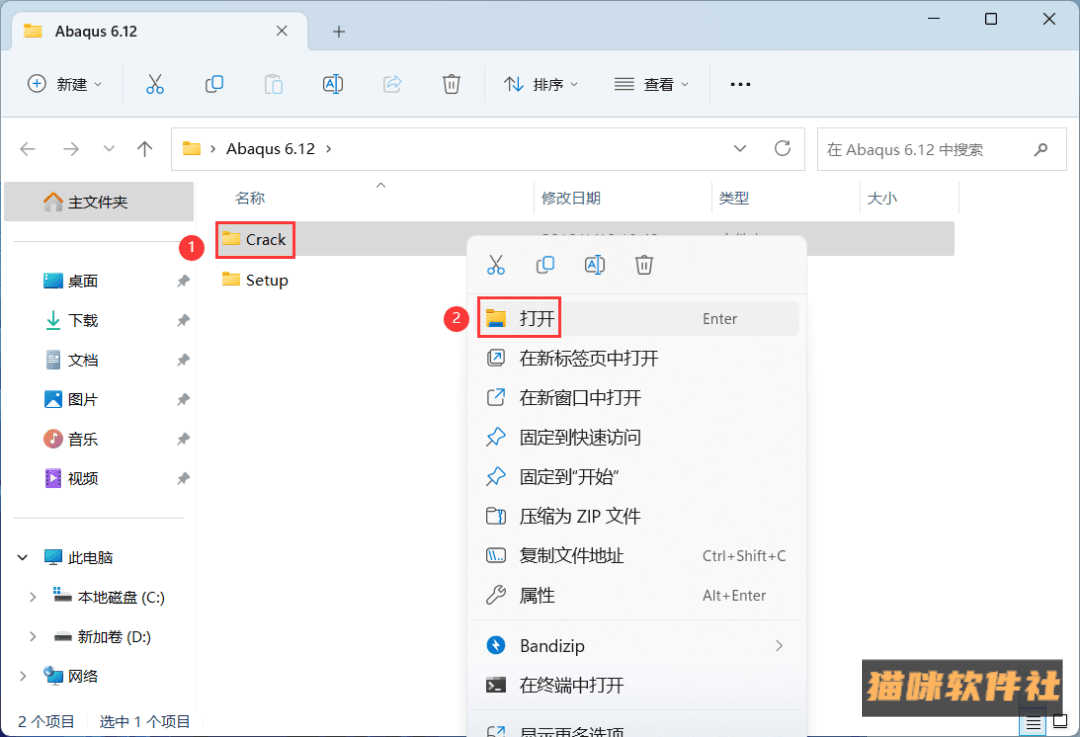The width and height of the screenshot is (1080, 737).
Task: Select 在终端中打开 menu entry
Action: tap(637, 685)
